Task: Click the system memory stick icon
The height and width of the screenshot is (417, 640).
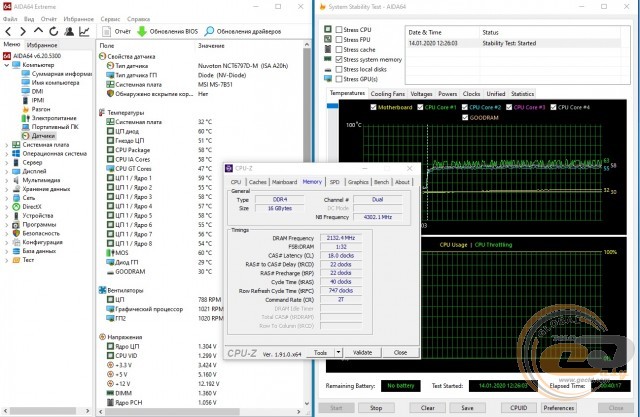Action: coord(328,59)
